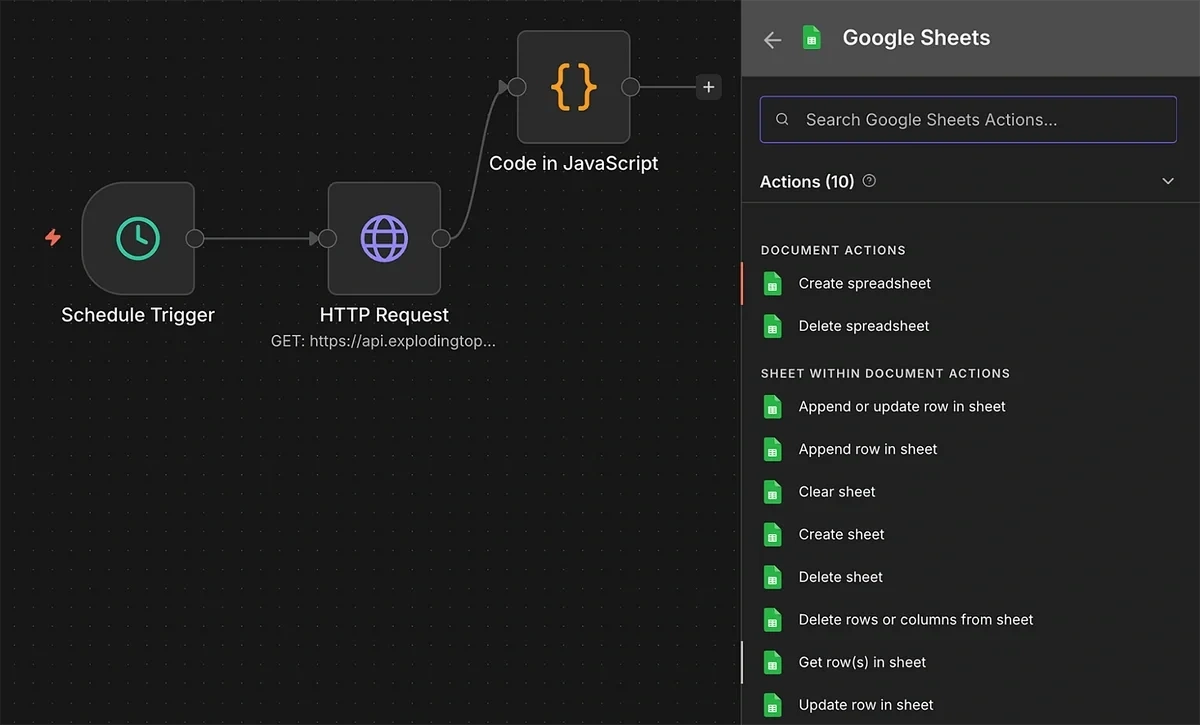Click the Search Google Sheets Actions field
The width and height of the screenshot is (1200, 725).
coord(967,119)
